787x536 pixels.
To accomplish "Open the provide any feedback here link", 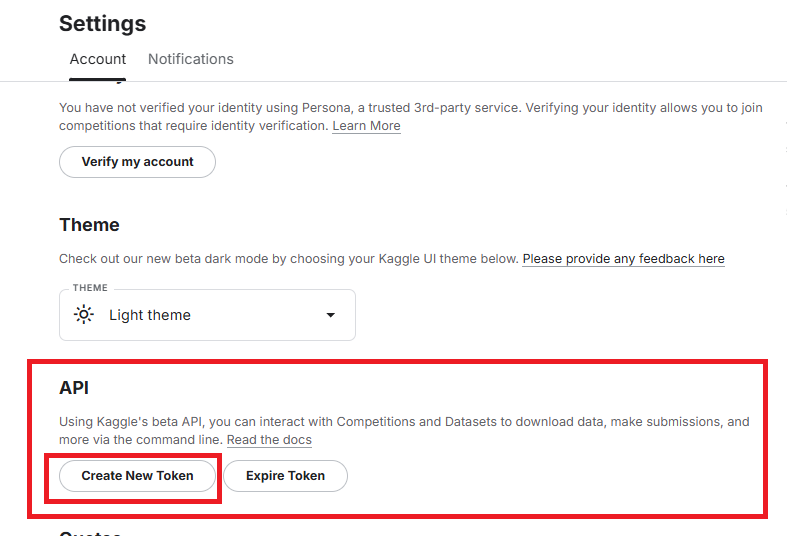I will 623,259.
